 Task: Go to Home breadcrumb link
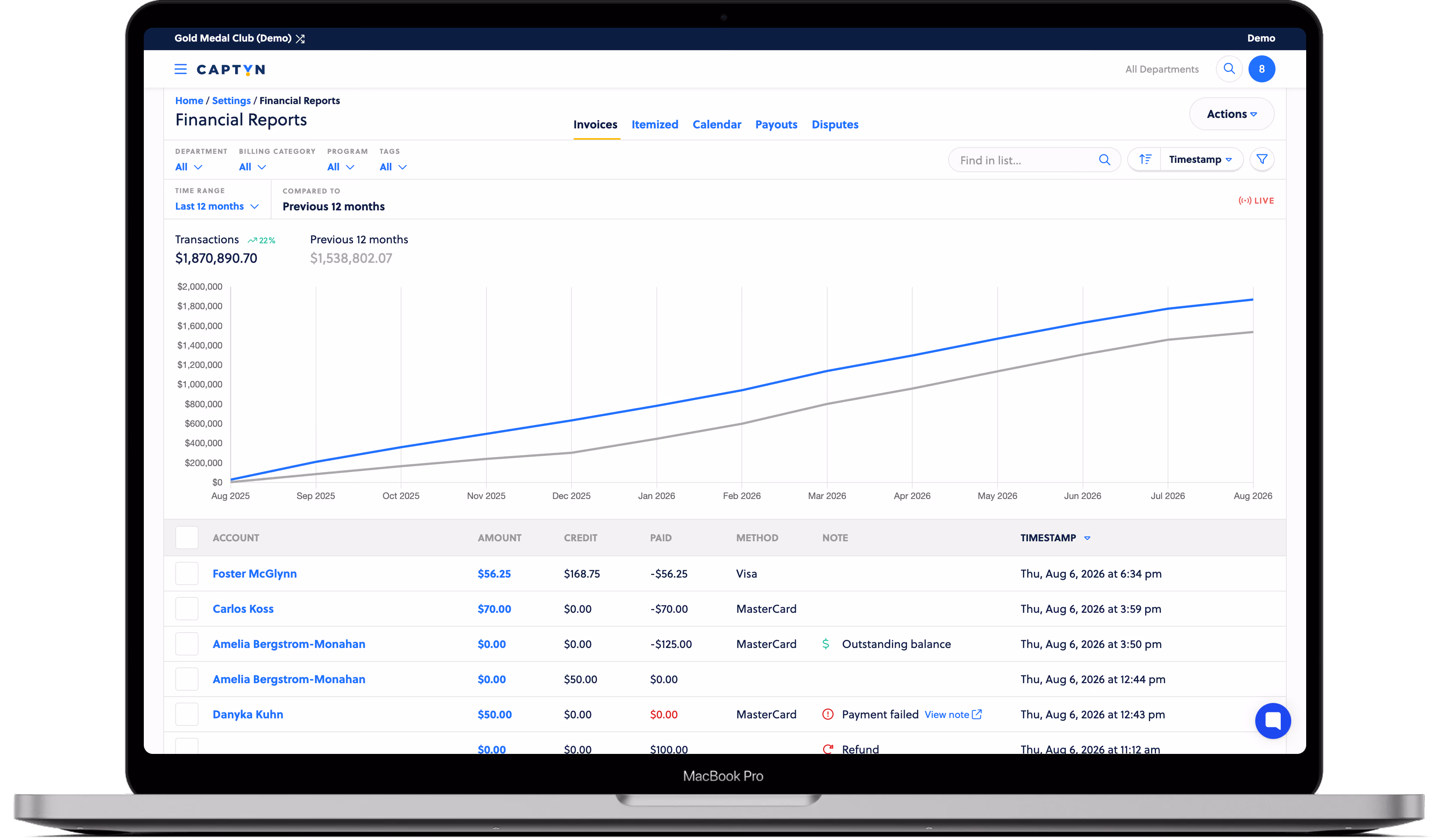pyautogui.click(x=189, y=101)
